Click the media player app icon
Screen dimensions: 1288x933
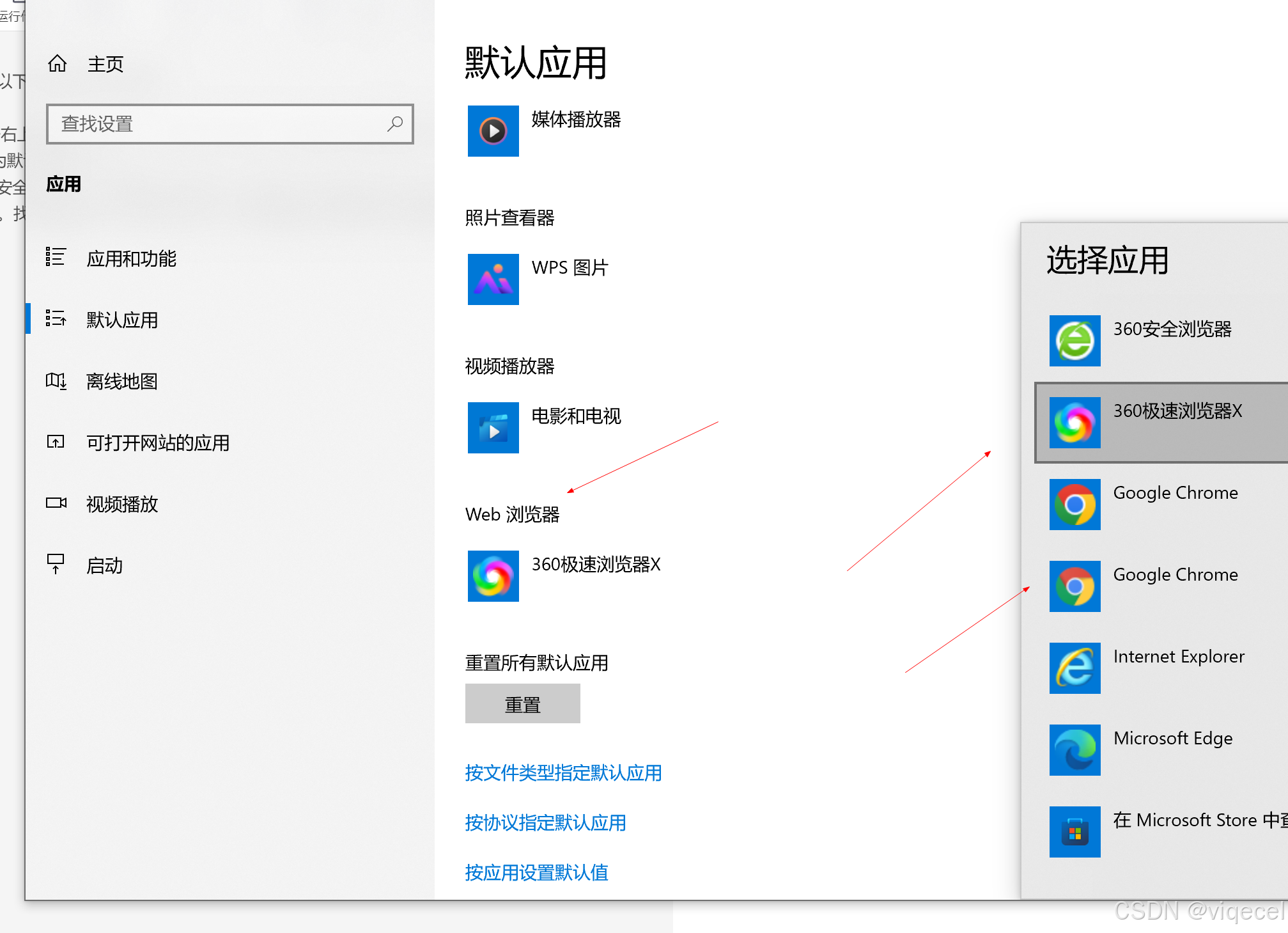(493, 131)
